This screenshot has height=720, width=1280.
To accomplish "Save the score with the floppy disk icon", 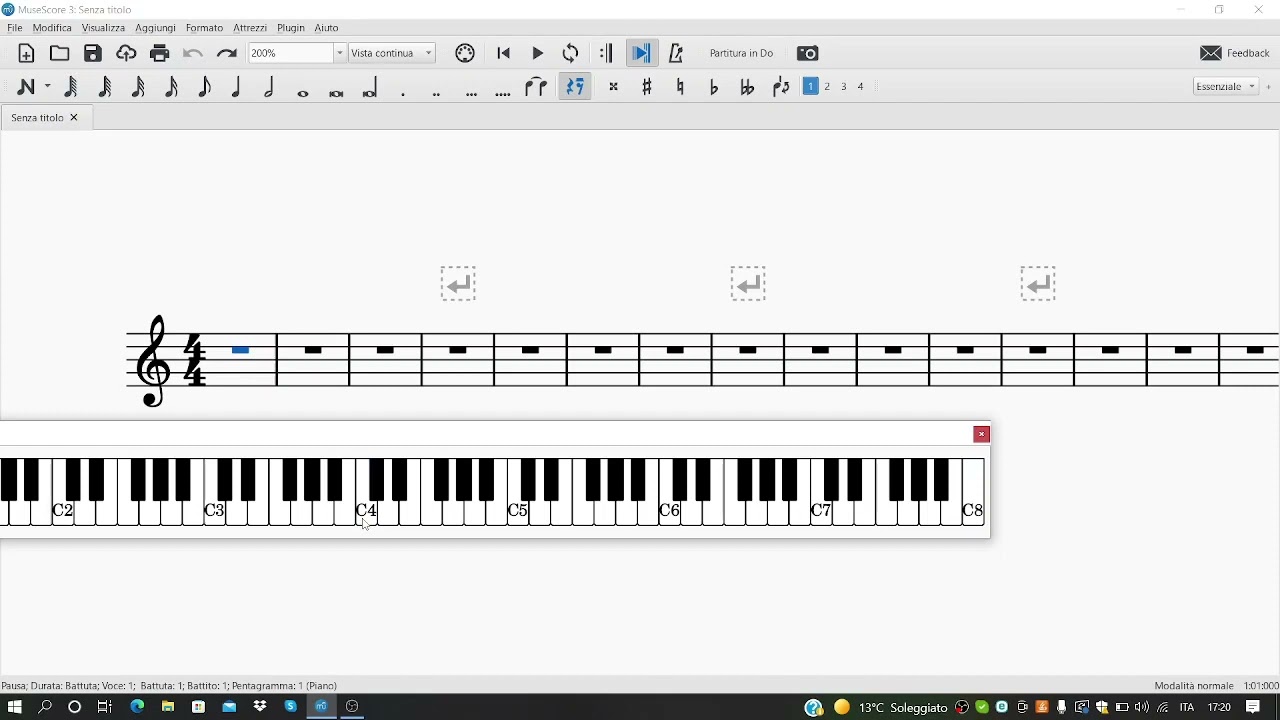I will [93, 54].
